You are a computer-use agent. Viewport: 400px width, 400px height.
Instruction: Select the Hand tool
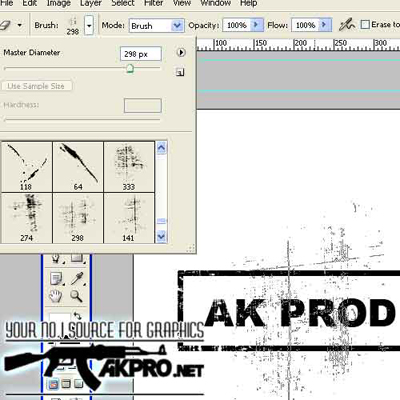56,296
